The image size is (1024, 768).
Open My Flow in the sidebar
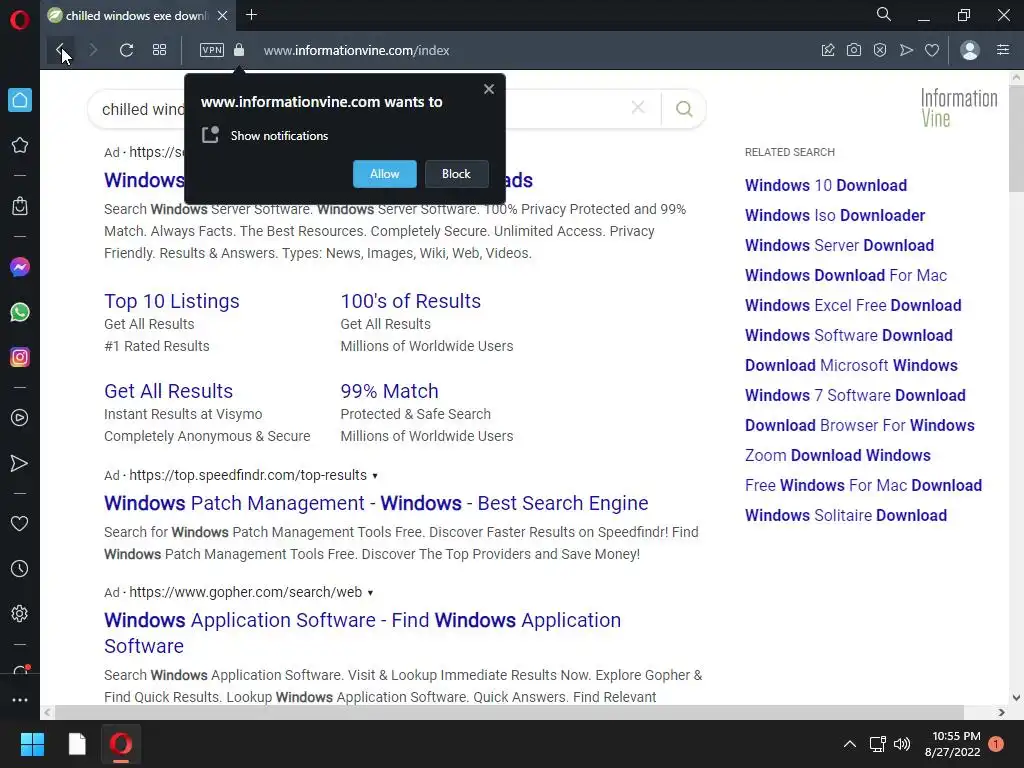[x=20, y=463]
